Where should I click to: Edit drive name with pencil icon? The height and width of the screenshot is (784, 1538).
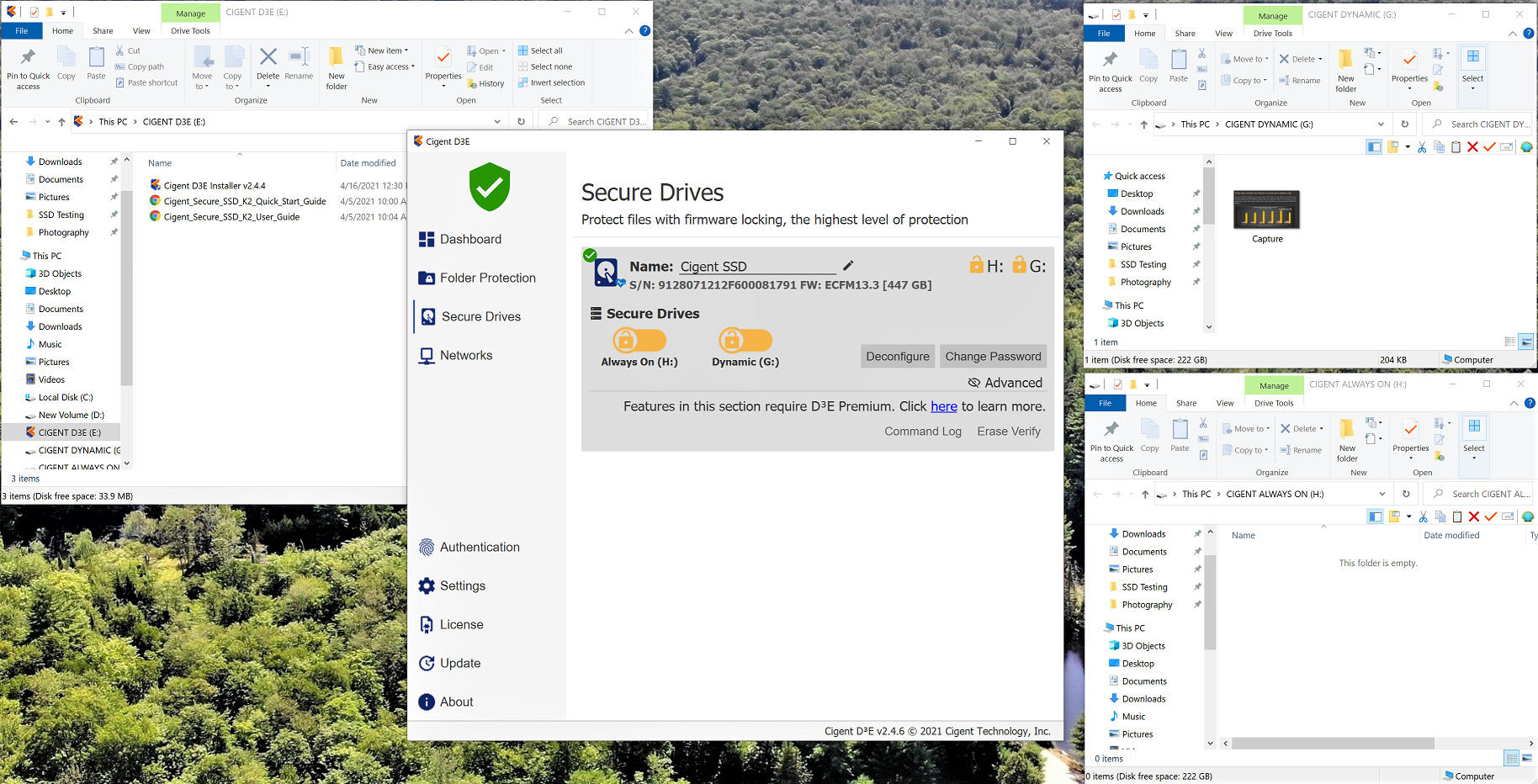point(848,266)
